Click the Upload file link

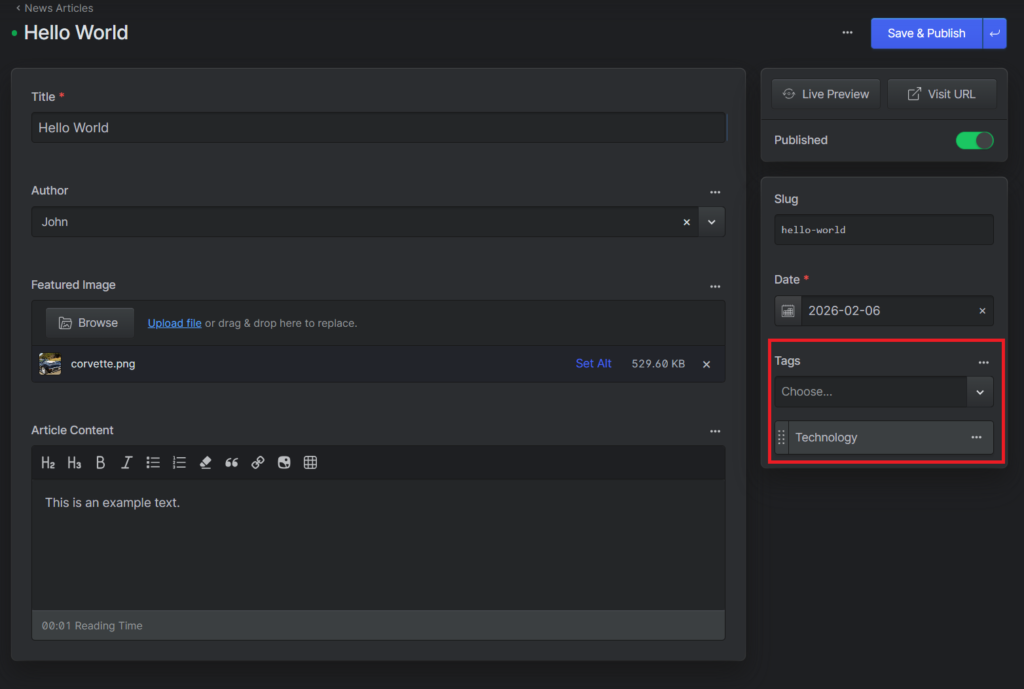tap(174, 323)
